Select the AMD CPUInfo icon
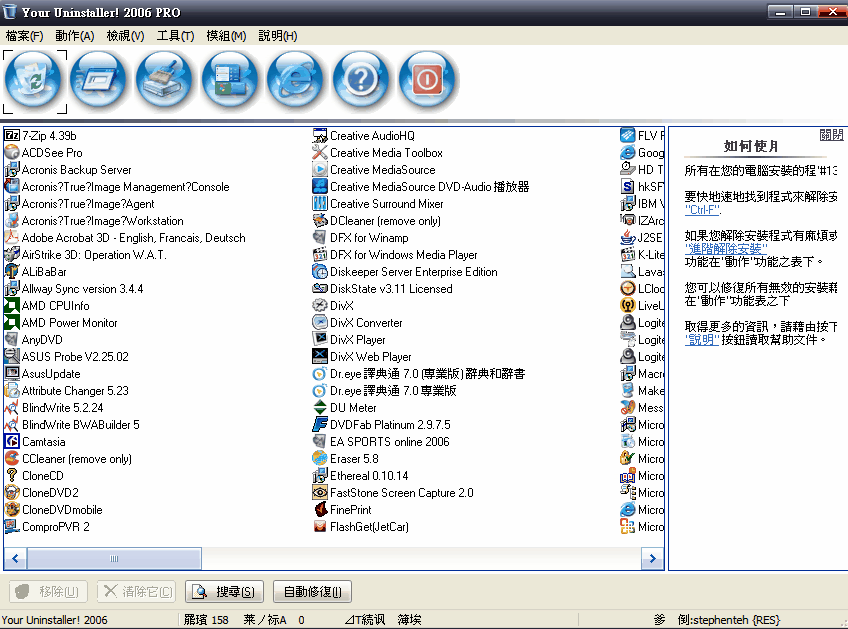Image resolution: width=848 pixels, height=629 pixels. [x=12, y=306]
